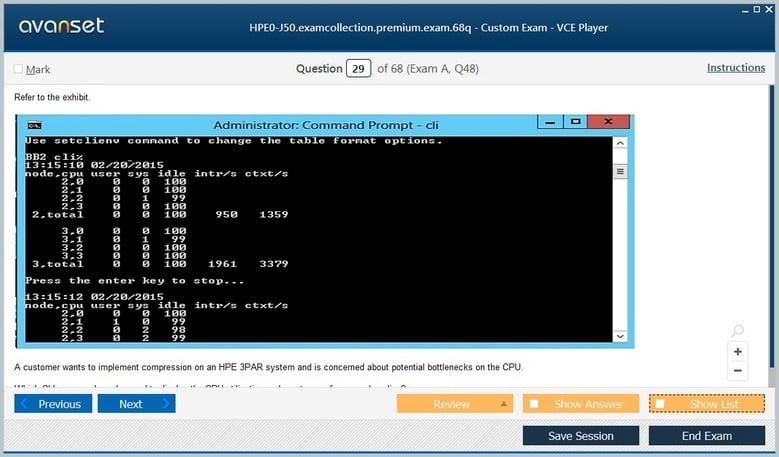Click the exhibit Command Prompt close button
779x457 pixels.
(608, 122)
